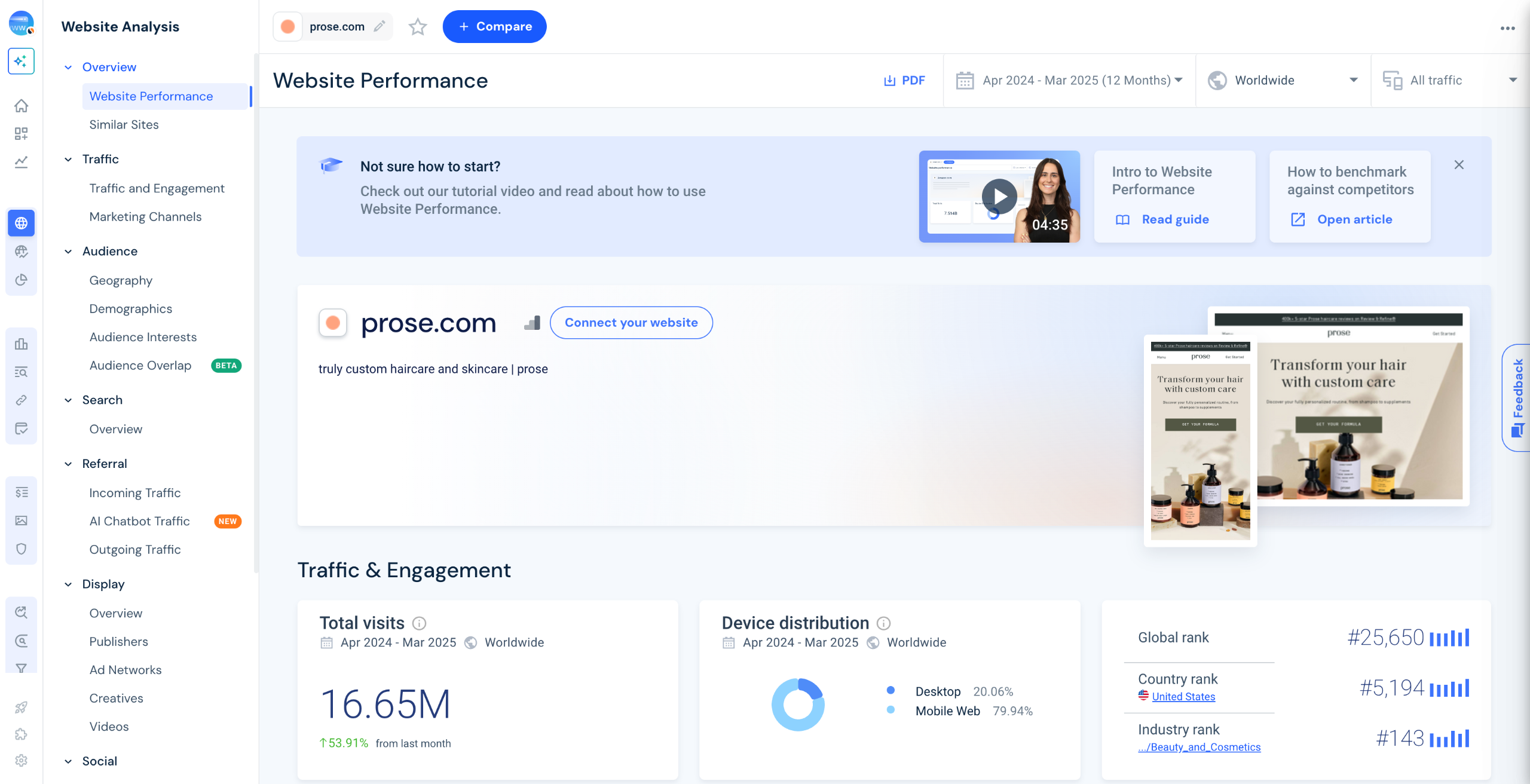Open the list search icon in rail
Image resolution: width=1530 pixels, height=784 pixels.
coord(21,372)
